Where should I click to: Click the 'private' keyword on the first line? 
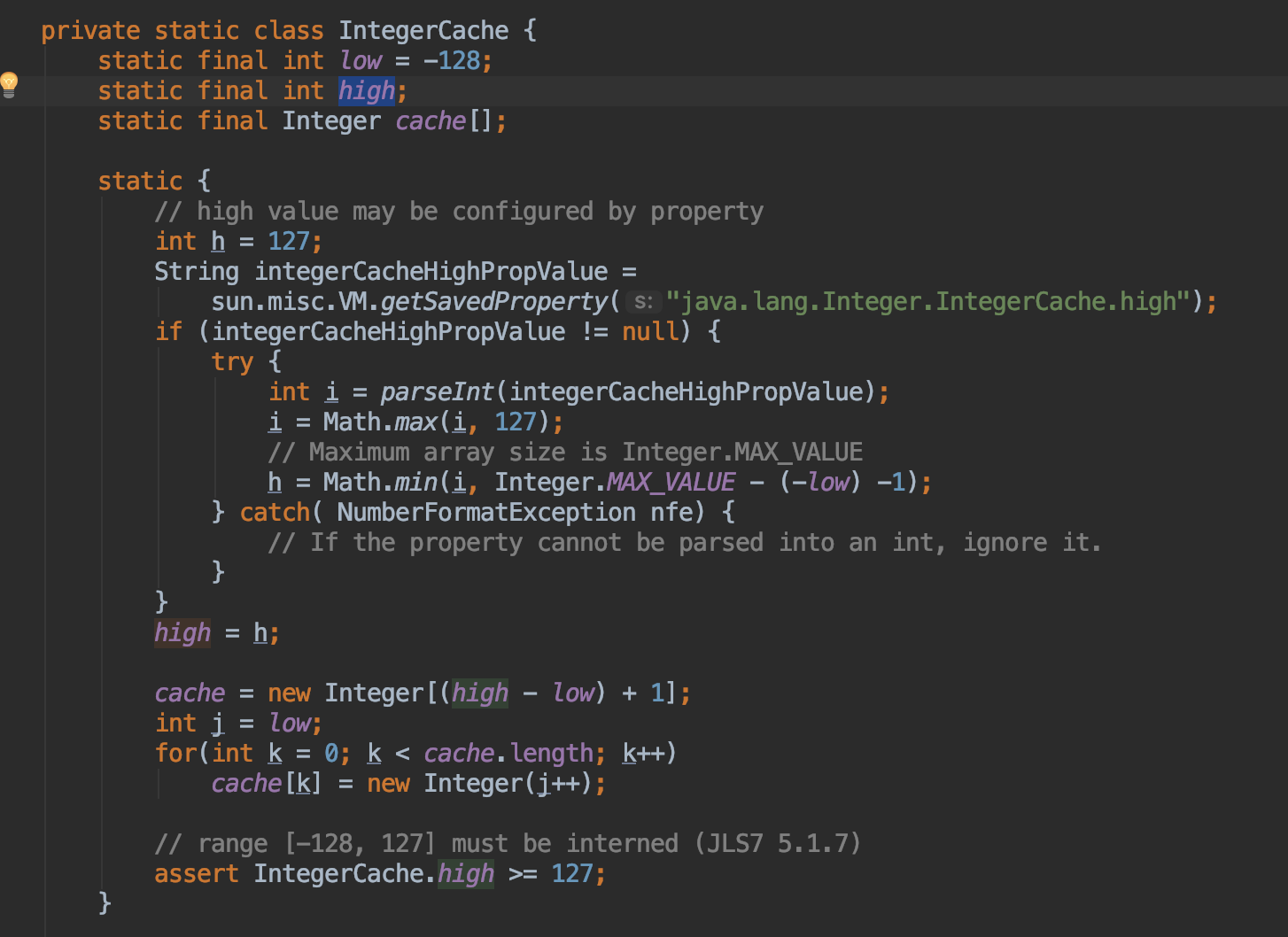click(90, 31)
